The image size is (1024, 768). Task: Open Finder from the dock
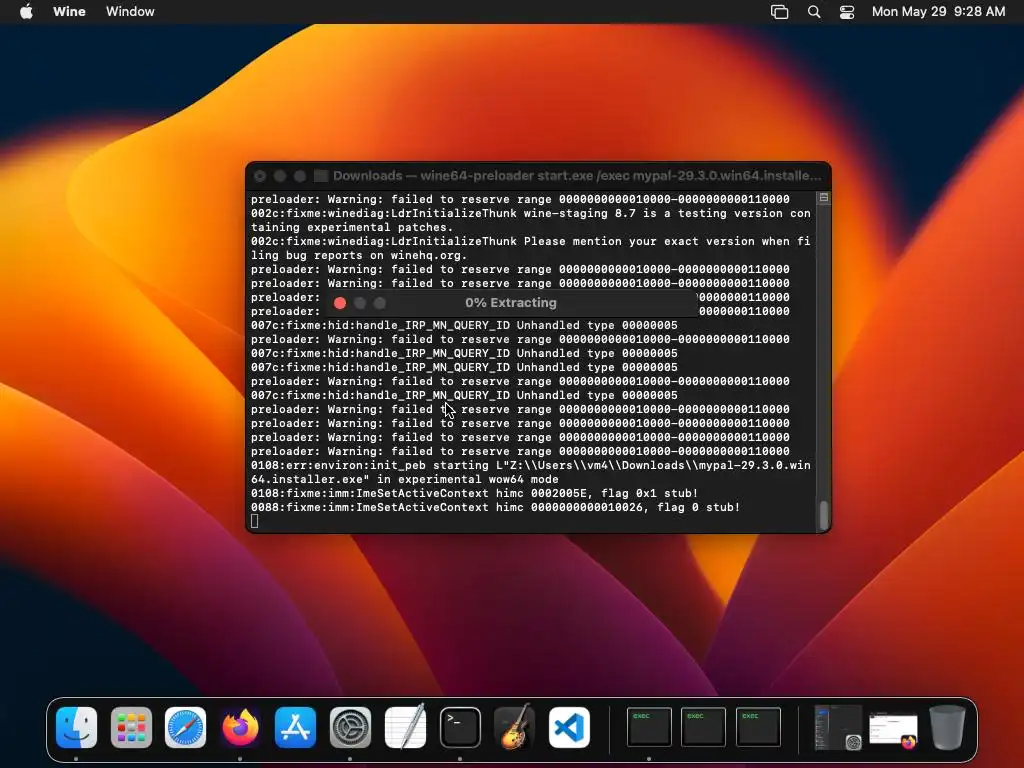(76, 727)
